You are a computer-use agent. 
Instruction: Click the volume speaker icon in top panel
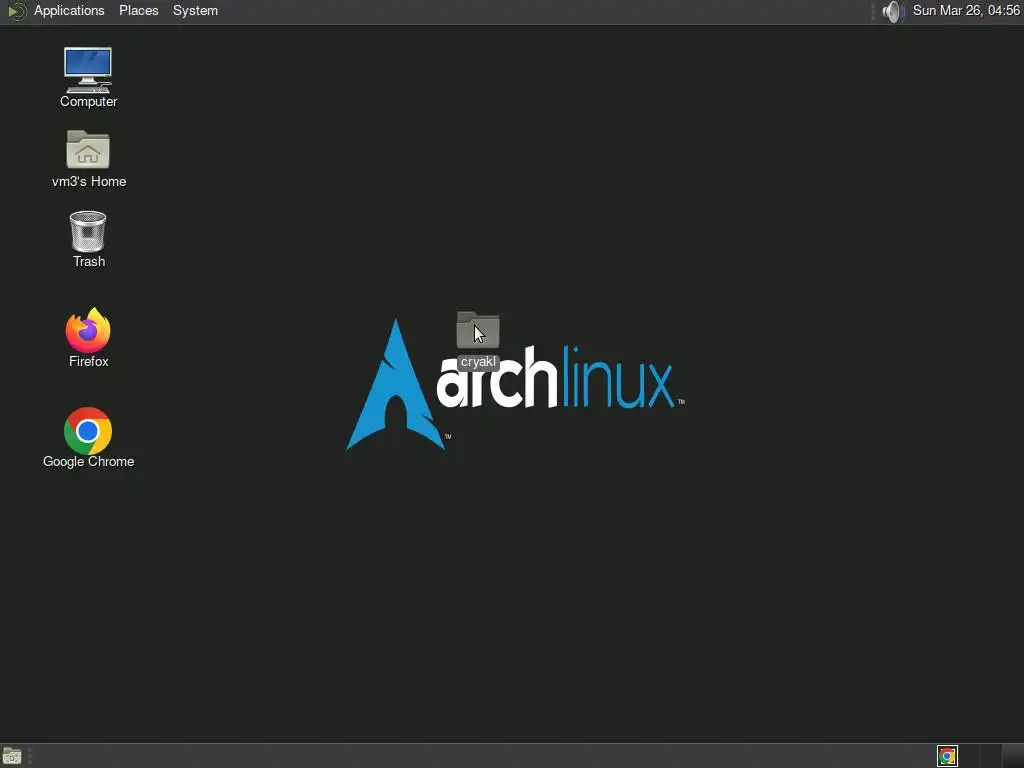click(891, 11)
